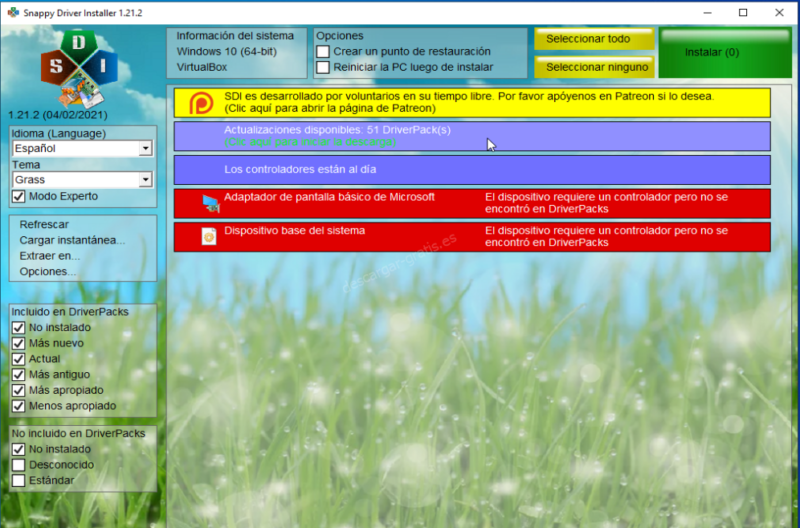Viewport: 800px width, 528px height.
Task: Click the Patreon logo icon
Action: click(202, 103)
